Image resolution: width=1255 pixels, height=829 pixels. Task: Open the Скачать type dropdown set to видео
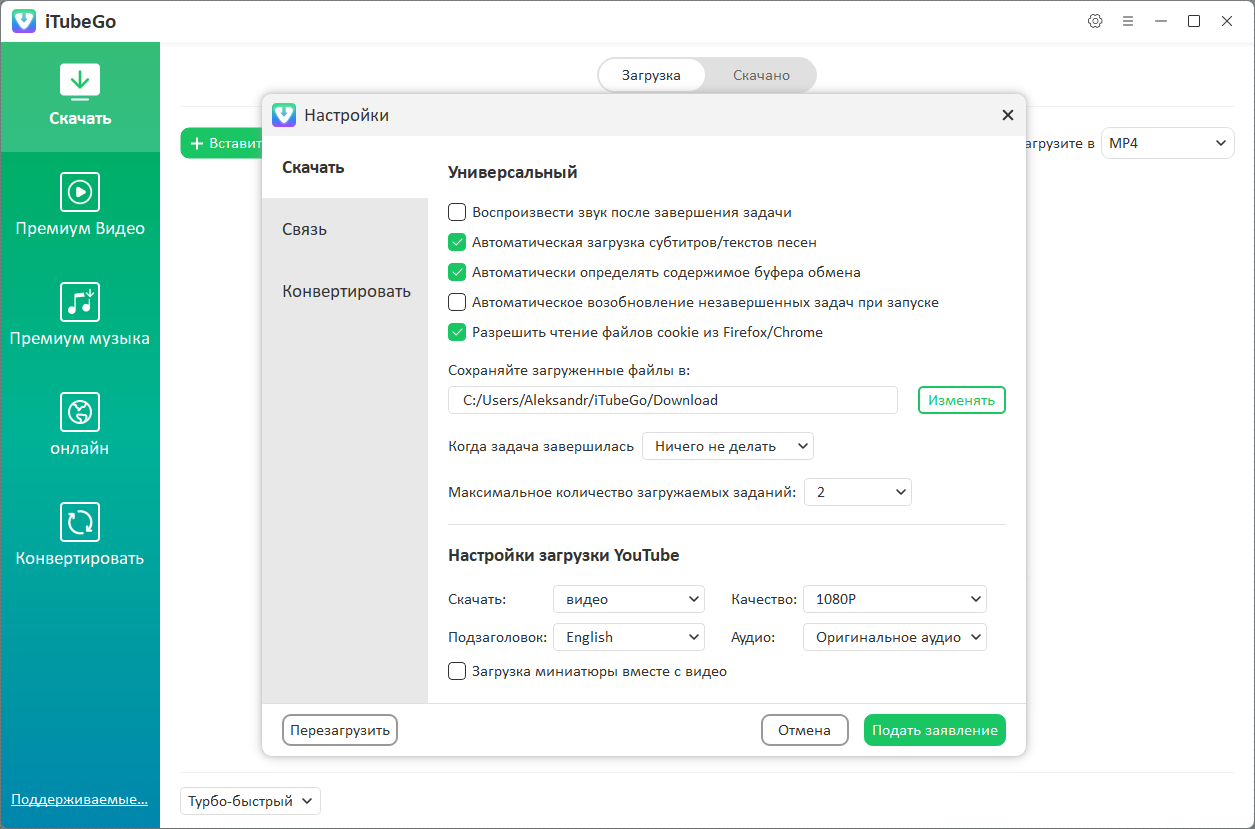pyautogui.click(x=629, y=599)
